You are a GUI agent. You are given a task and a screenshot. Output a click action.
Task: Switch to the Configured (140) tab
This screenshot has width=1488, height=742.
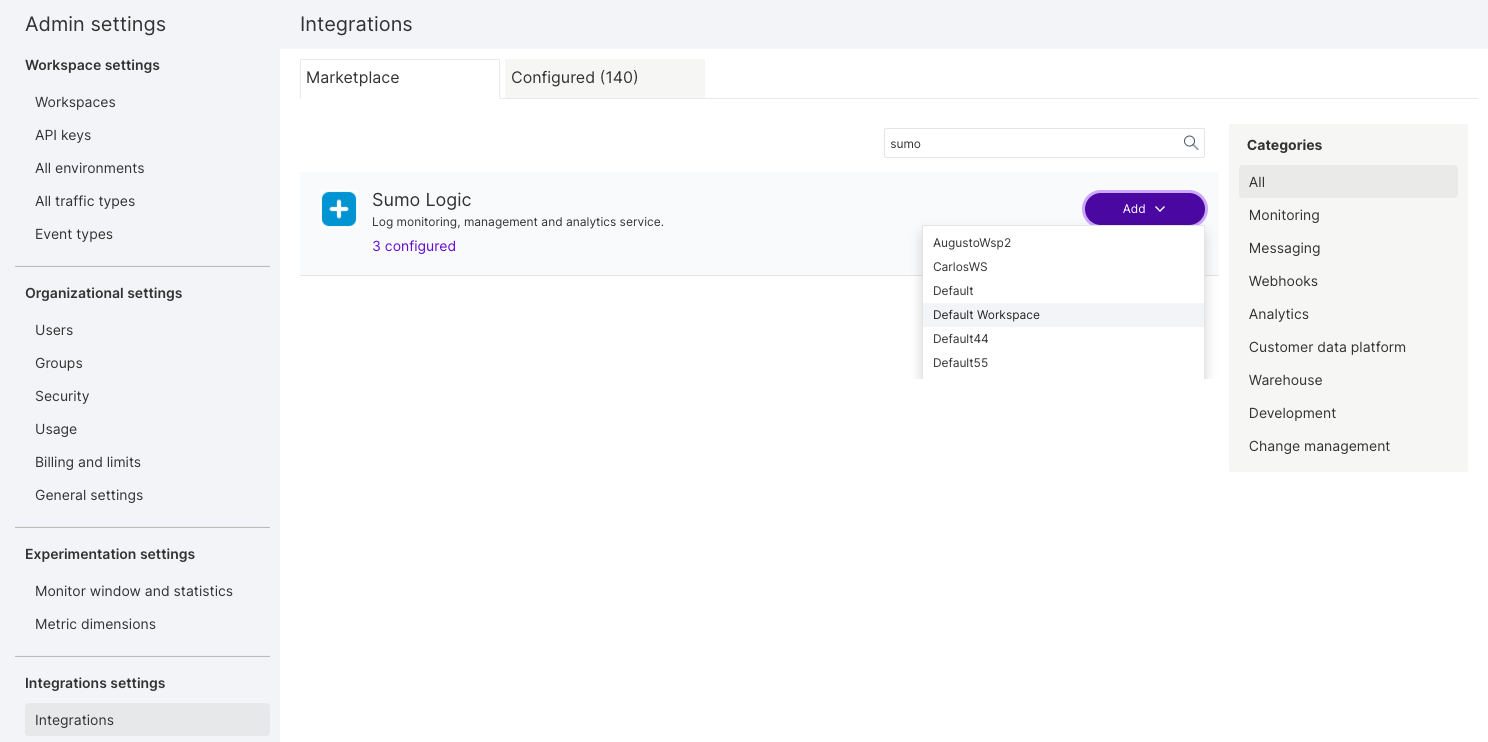[x=574, y=78]
